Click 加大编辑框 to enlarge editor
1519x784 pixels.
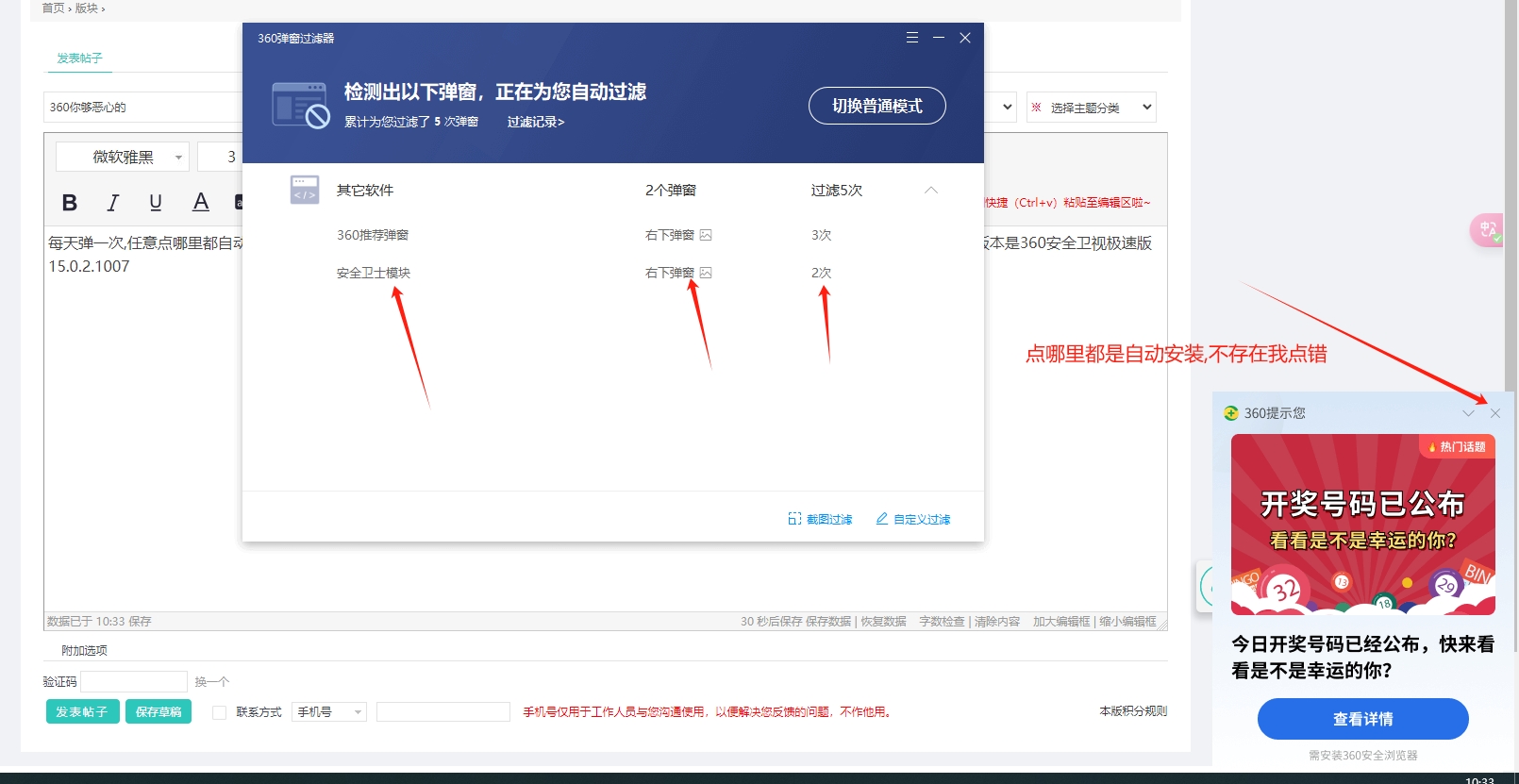tap(1061, 622)
